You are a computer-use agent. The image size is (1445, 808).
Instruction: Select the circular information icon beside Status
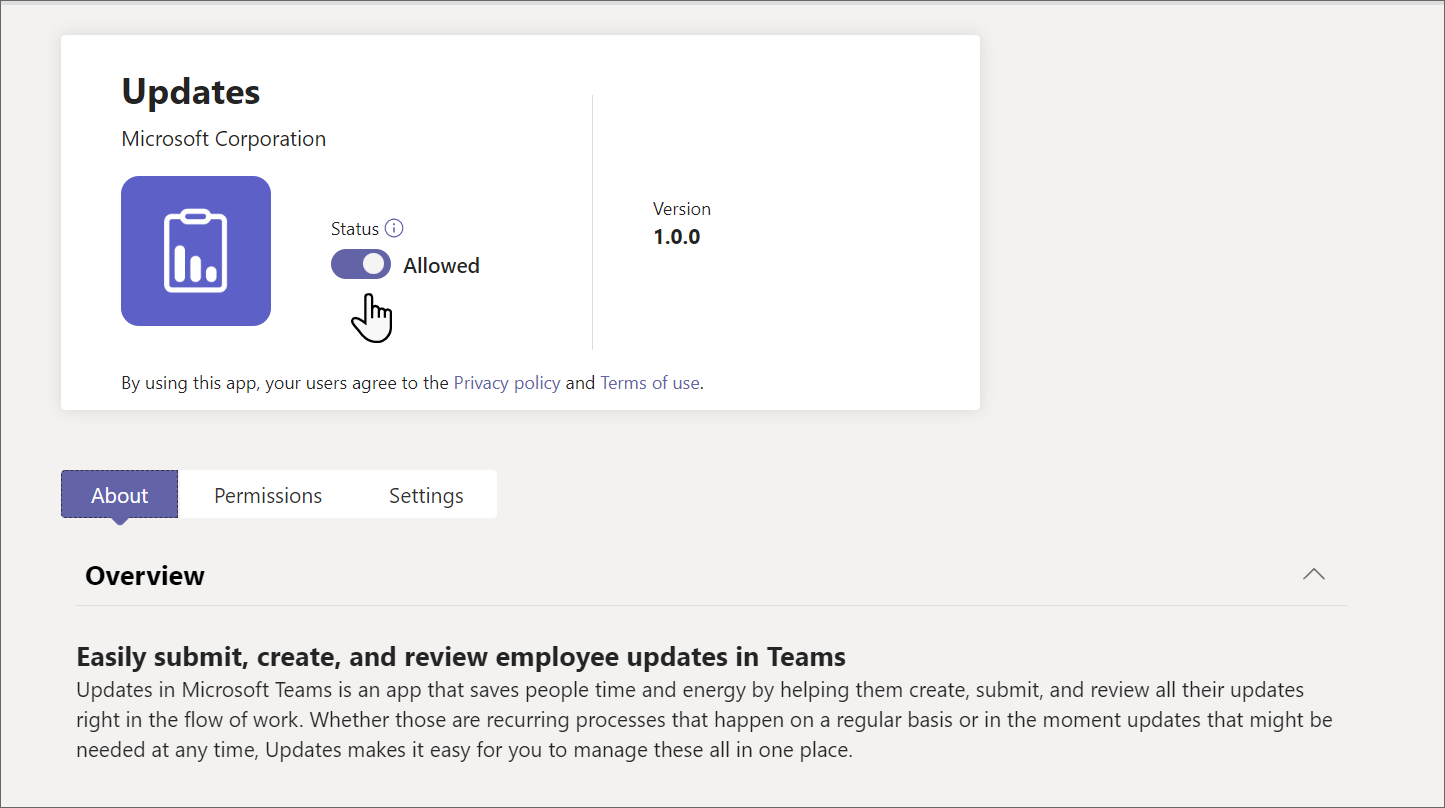click(394, 228)
